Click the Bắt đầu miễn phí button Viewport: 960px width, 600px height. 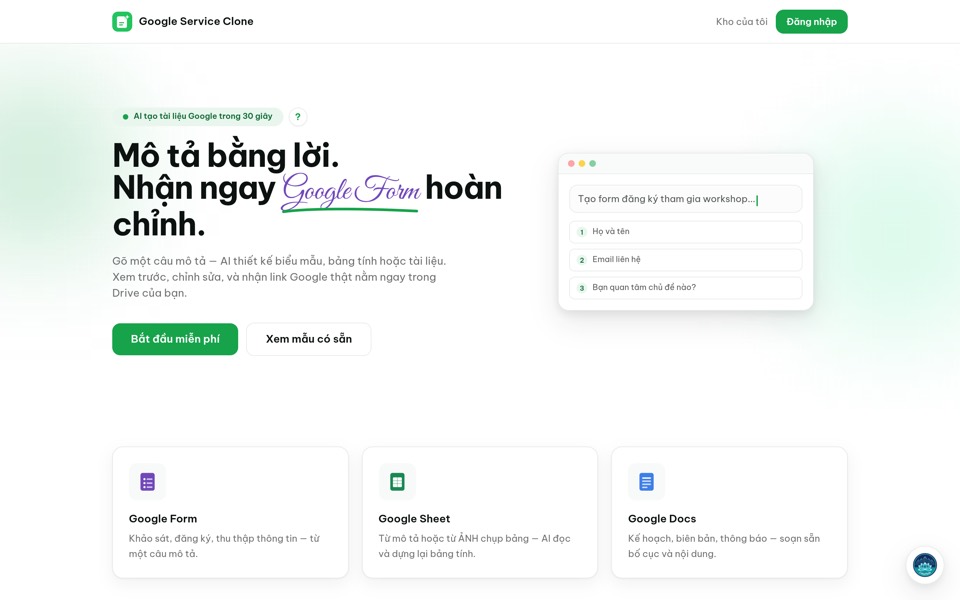coord(175,339)
